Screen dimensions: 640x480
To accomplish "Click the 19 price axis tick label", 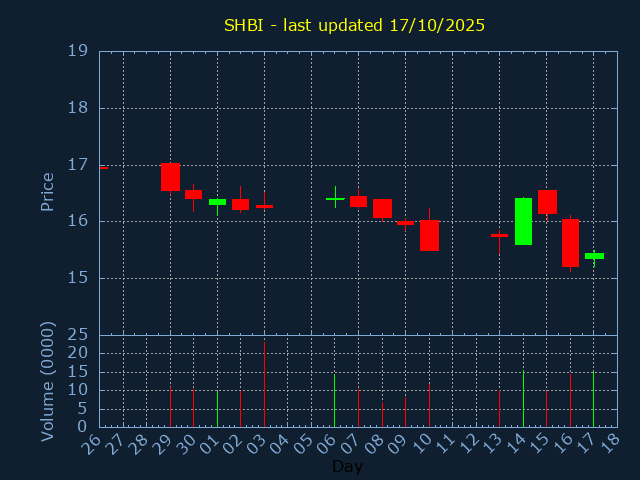I will click(x=78, y=51).
